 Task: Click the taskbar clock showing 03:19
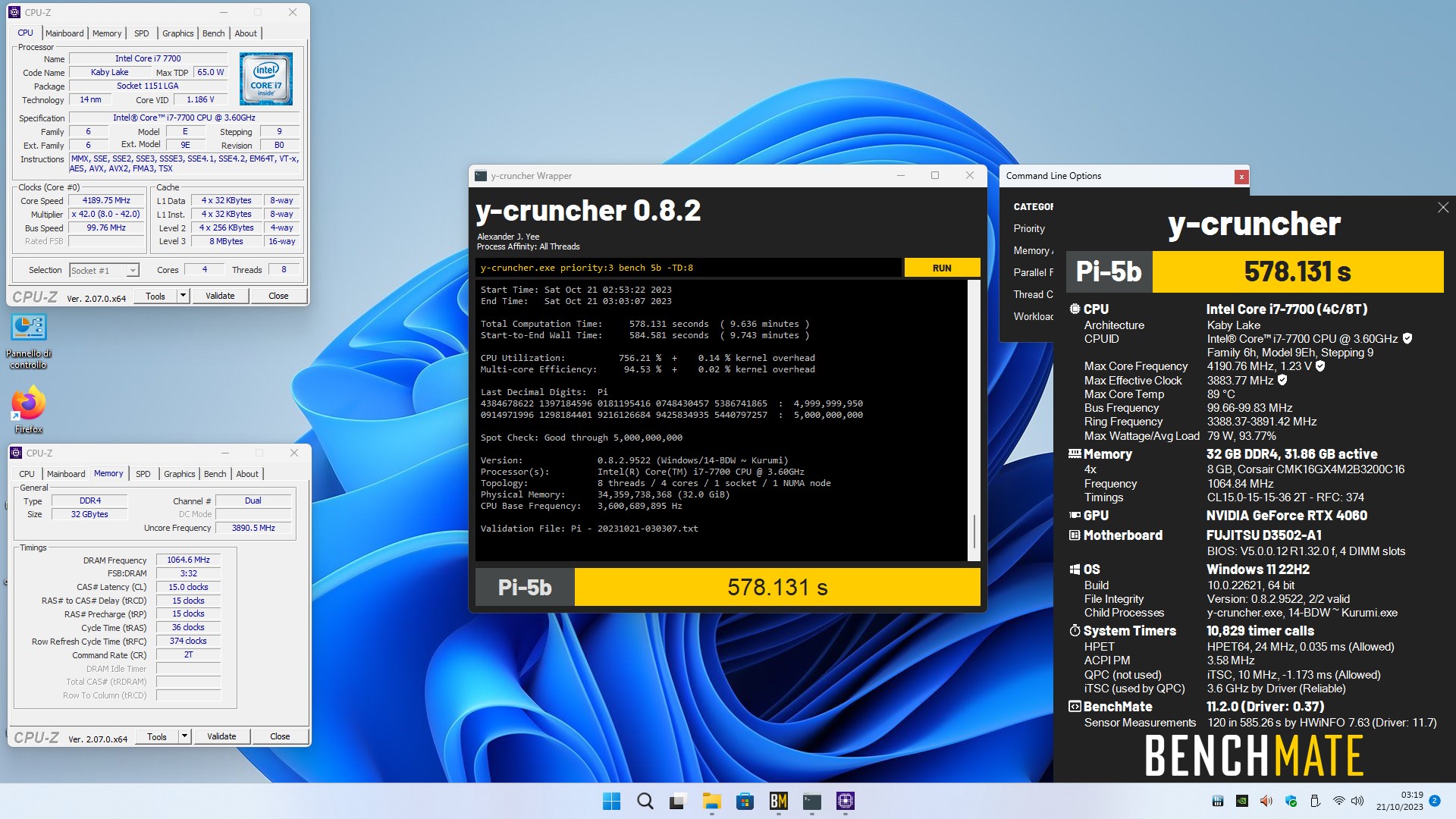tap(1400, 801)
